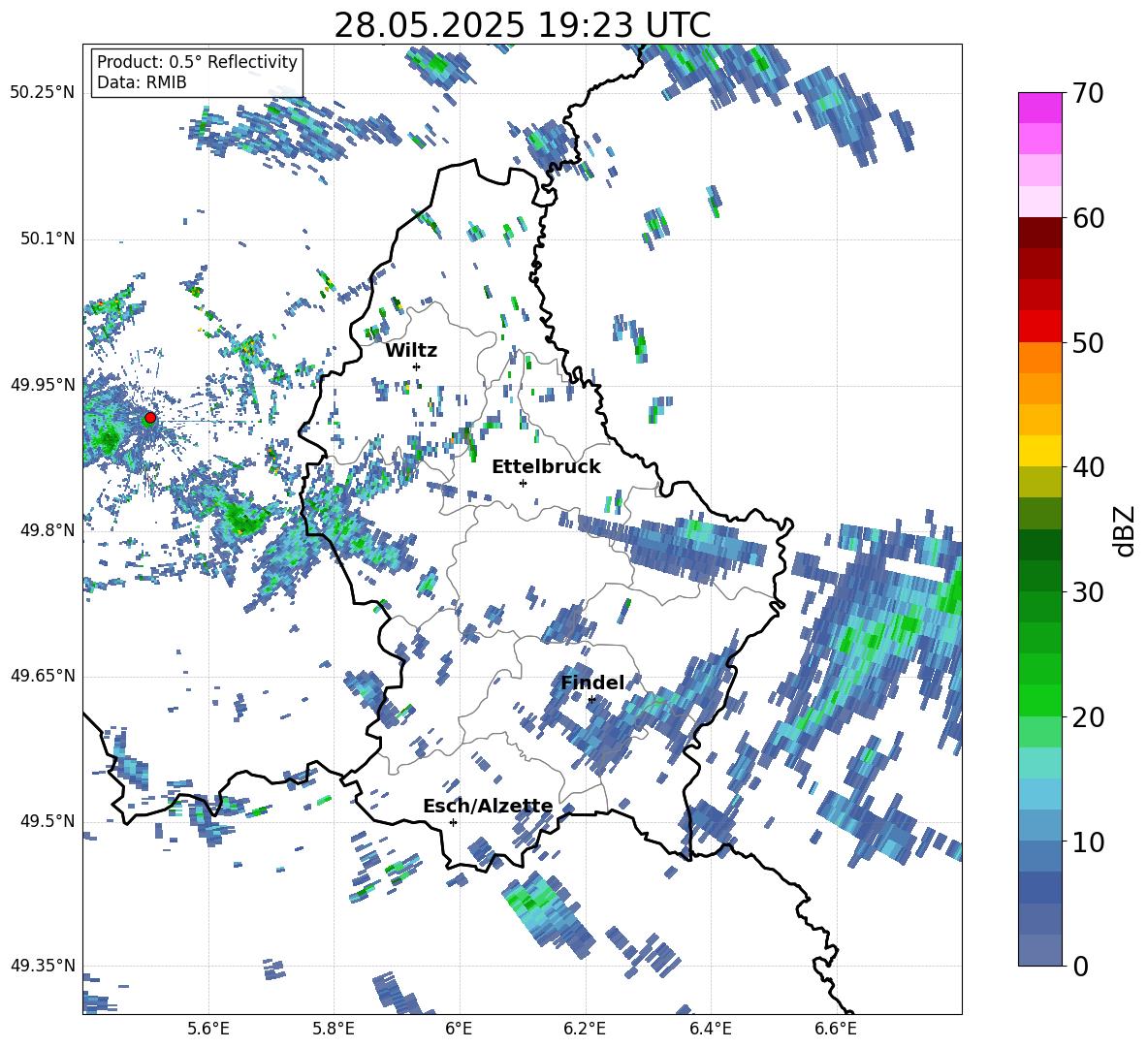The height and width of the screenshot is (1048, 1148).
Task: Click the 6.2°E longitude label
Action: [585, 1029]
